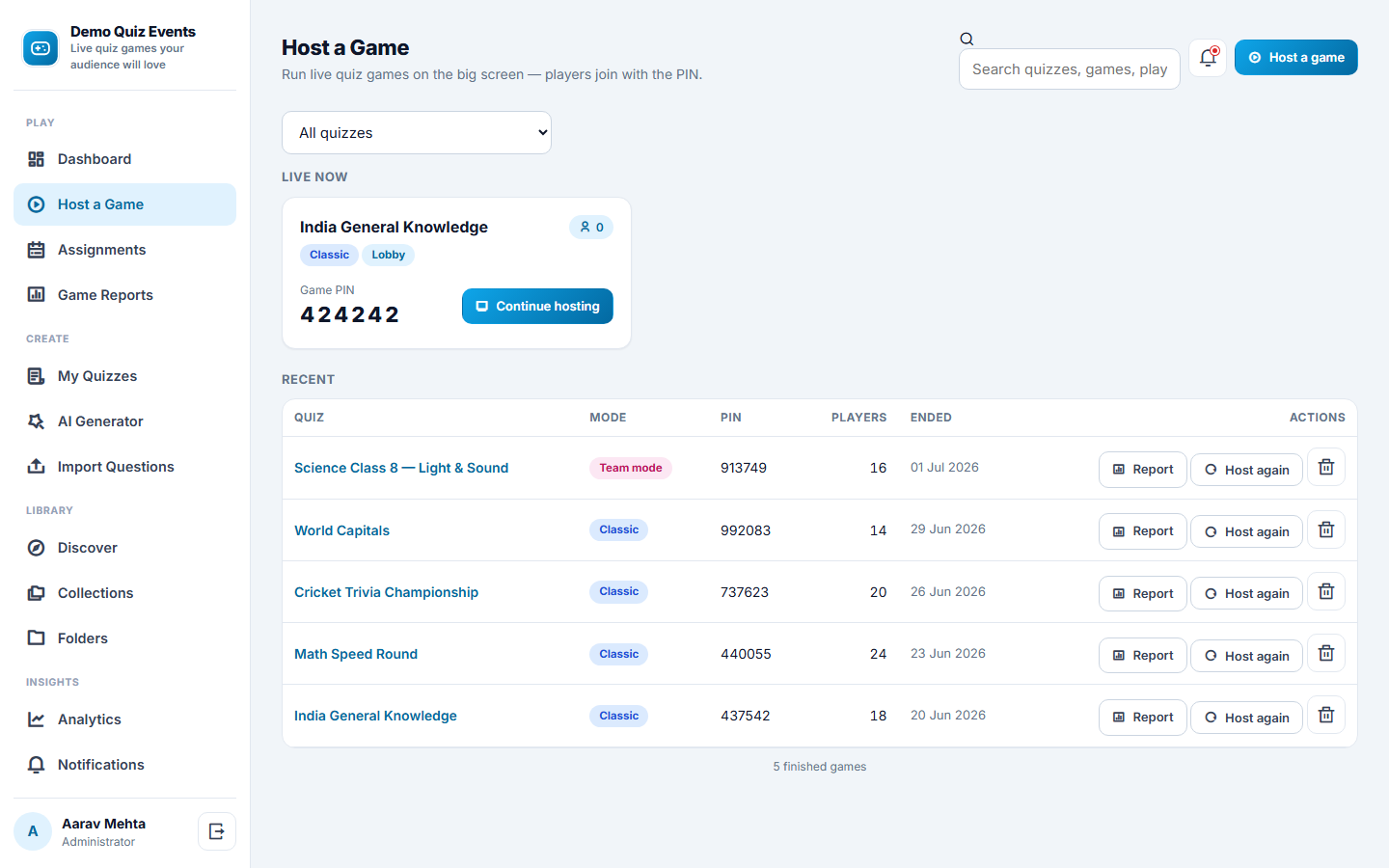Open the Math Speed Round link

[x=356, y=654]
